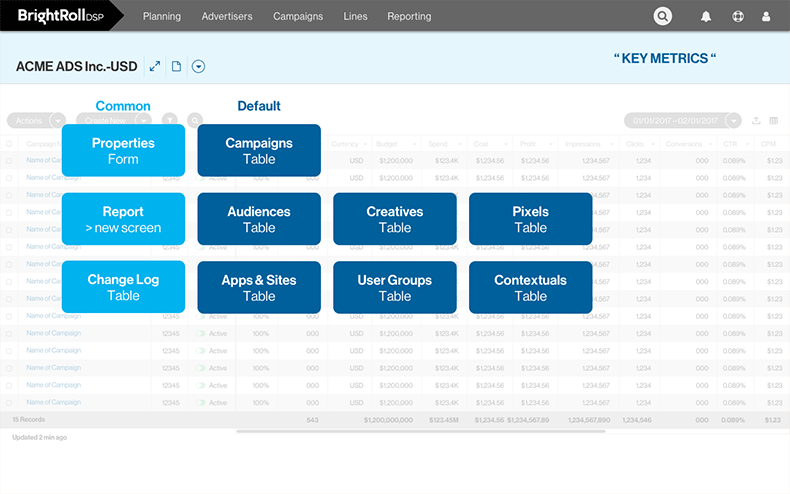Open the help lifebuoy icon
This screenshot has width=790, height=494.
738,17
